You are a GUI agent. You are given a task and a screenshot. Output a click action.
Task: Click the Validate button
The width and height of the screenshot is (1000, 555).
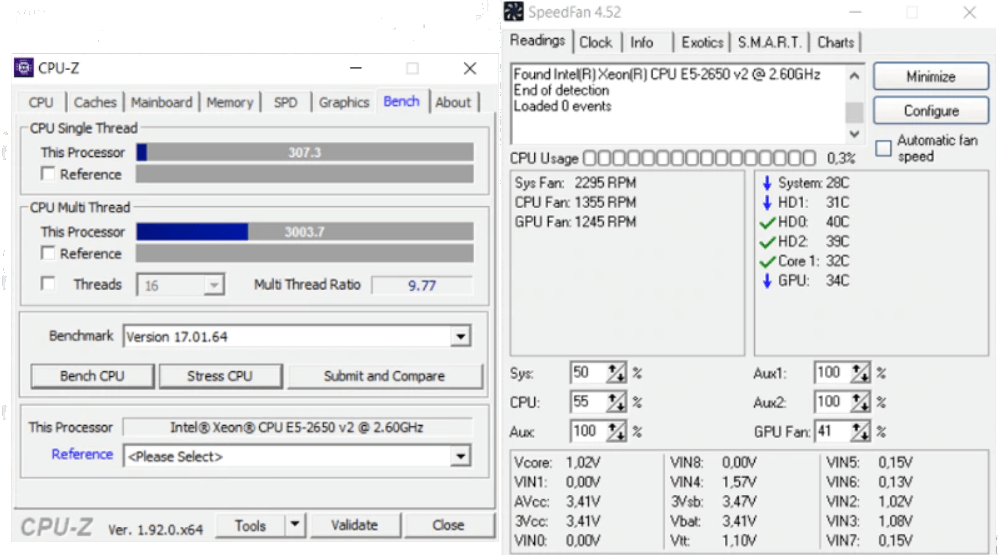(355, 525)
